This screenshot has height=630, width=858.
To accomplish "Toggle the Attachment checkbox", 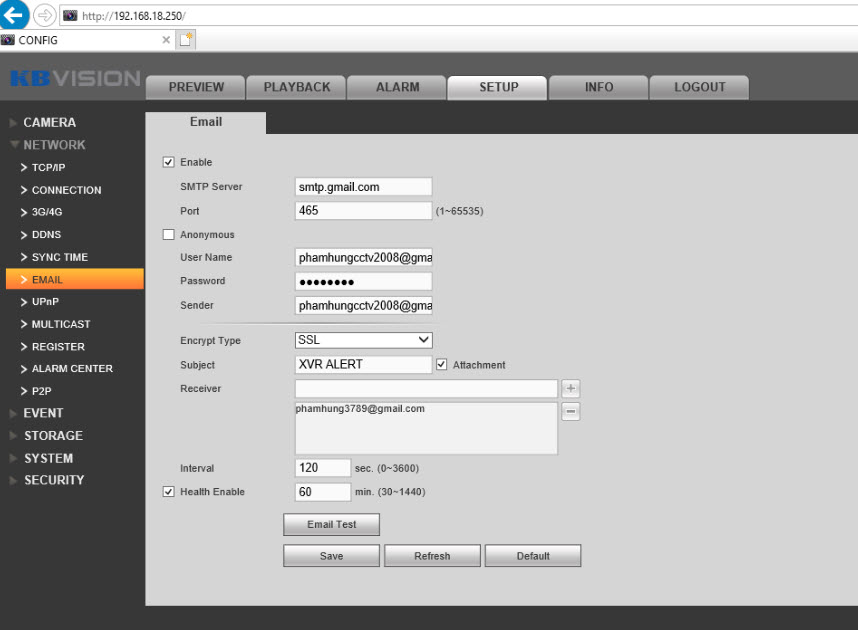I will coord(441,365).
